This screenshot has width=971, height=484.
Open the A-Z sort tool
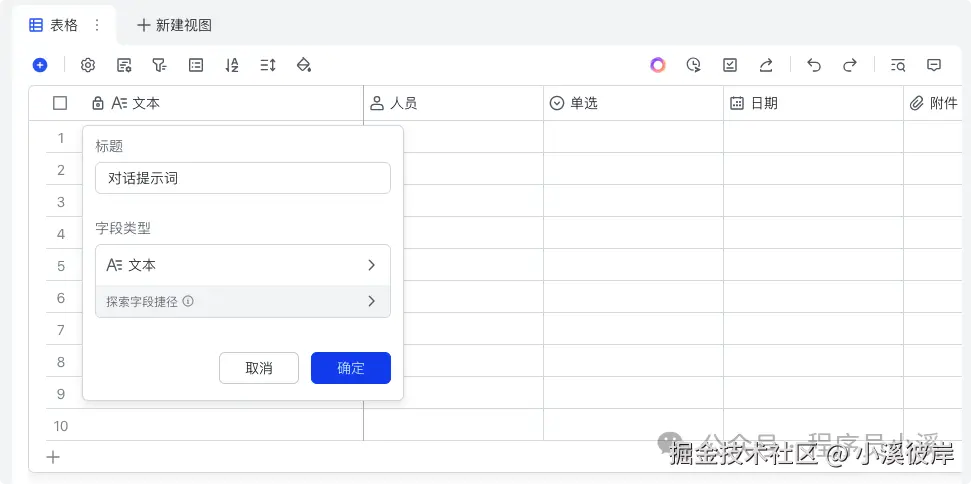232,65
